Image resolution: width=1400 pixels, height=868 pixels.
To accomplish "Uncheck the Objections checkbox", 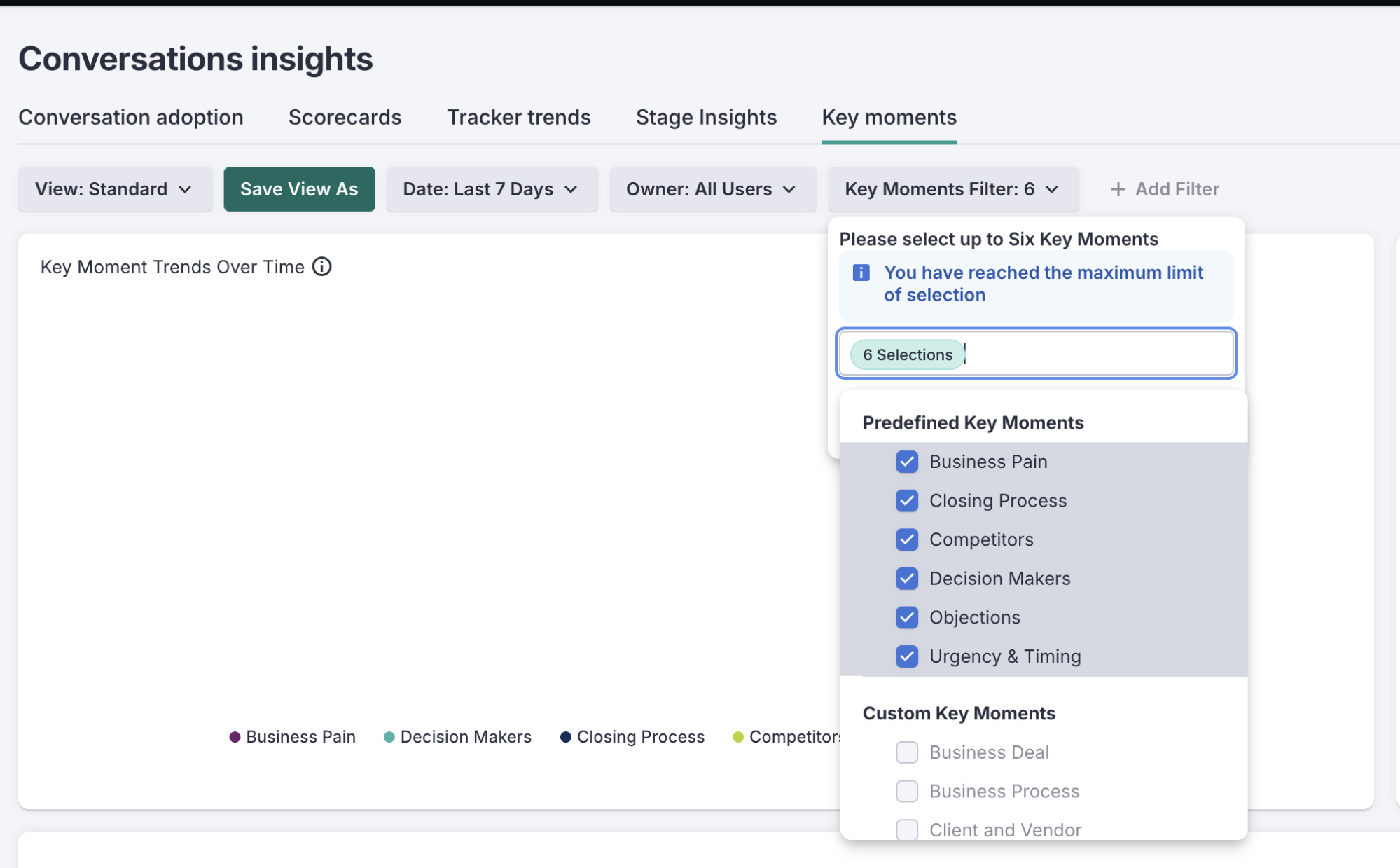I will 907,617.
